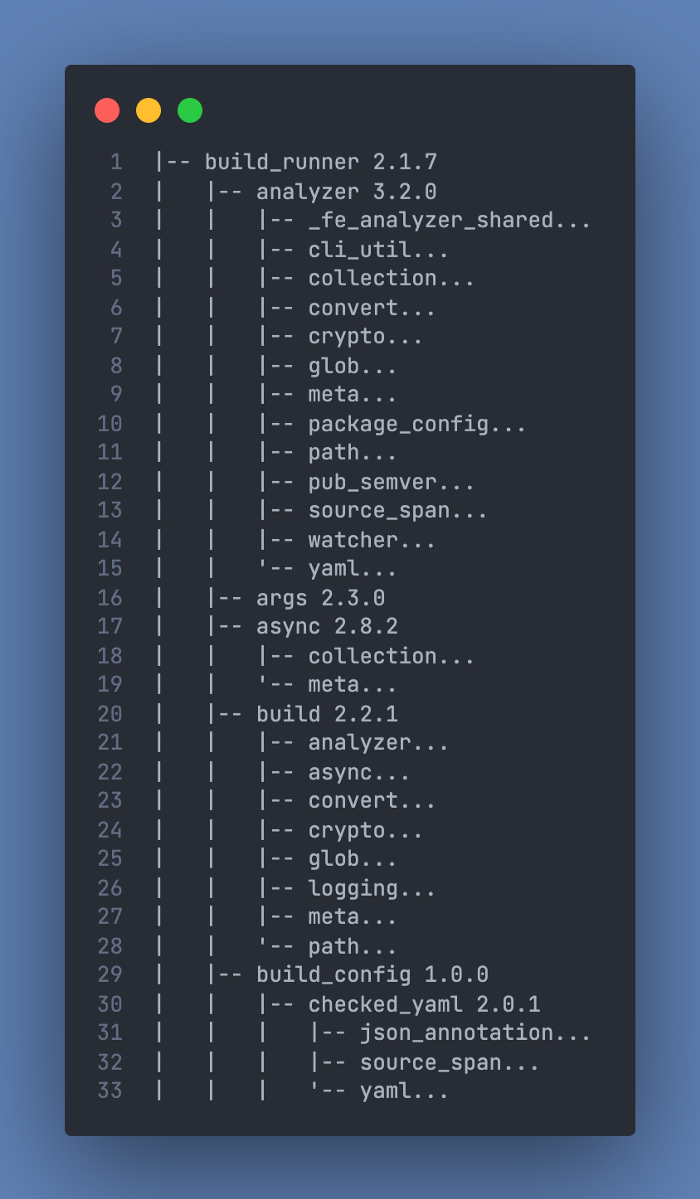Expand the analyzer 3.2.0 branch
The image size is (700, 1199).
pos(346,191)
